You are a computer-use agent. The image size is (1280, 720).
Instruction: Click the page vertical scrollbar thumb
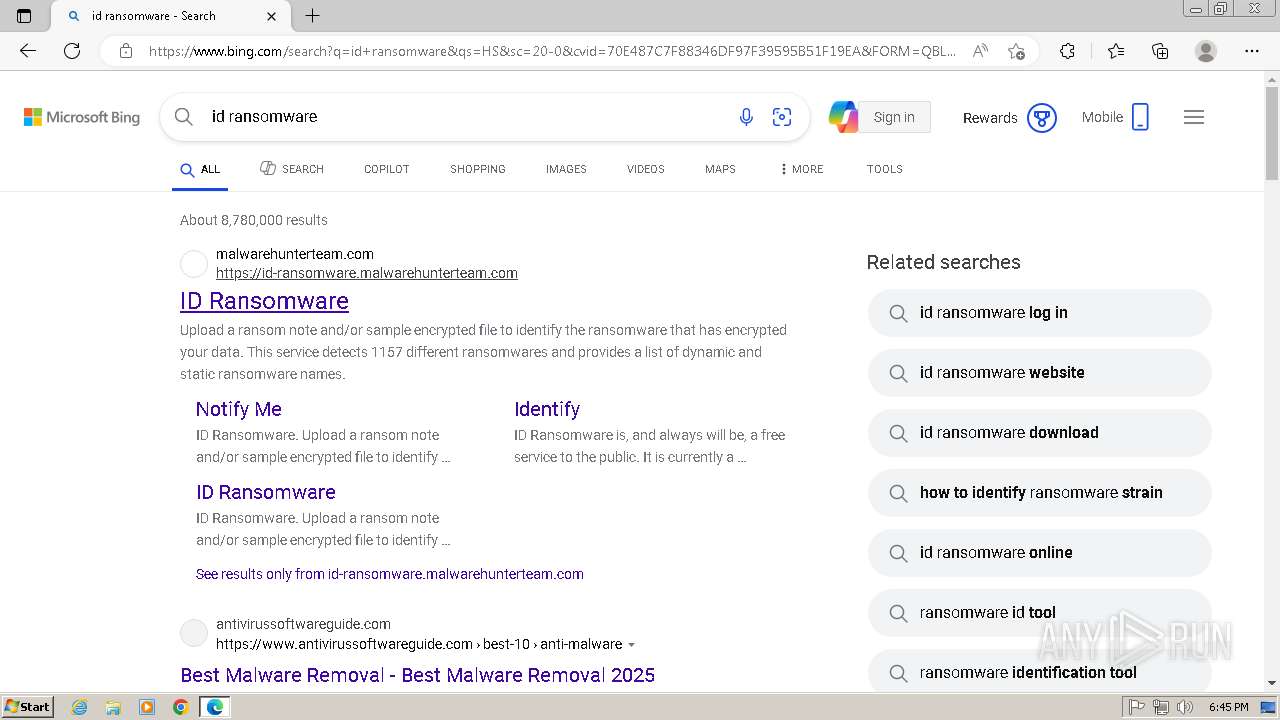tap(1272, 133)
